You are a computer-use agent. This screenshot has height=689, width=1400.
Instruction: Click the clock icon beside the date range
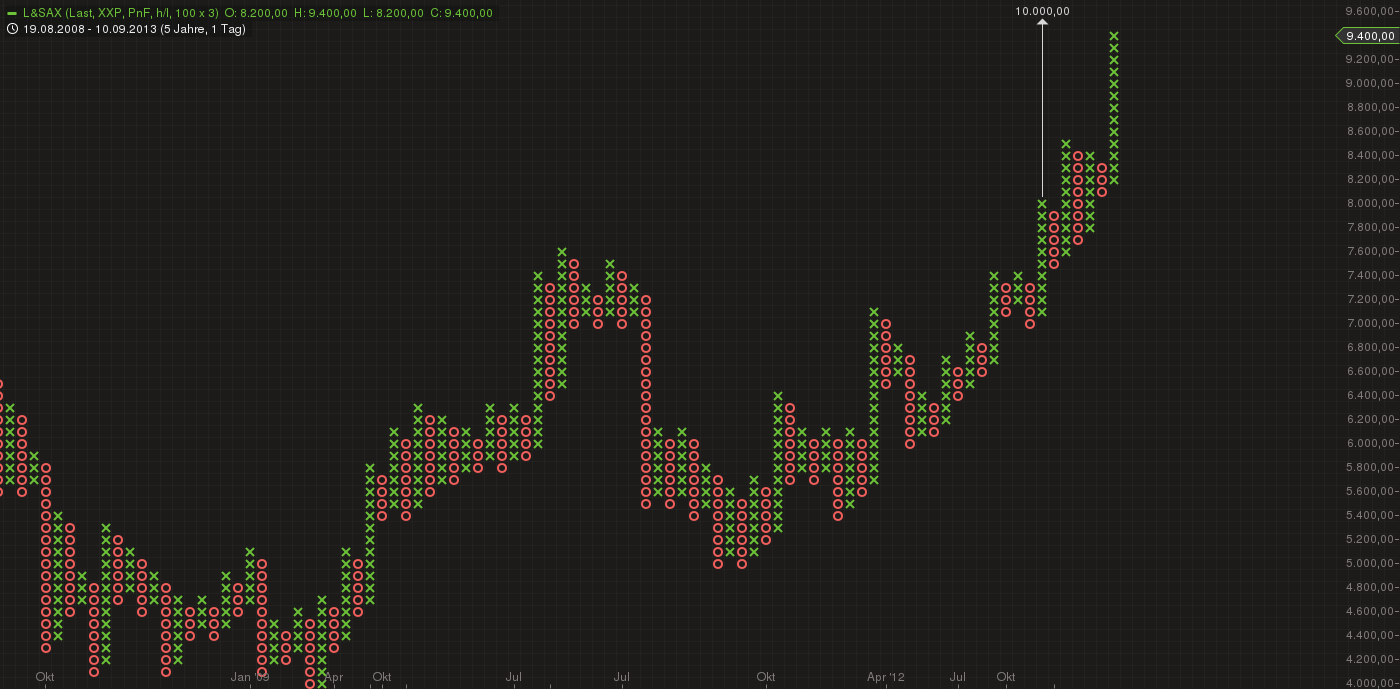click(x=12, y=29)
